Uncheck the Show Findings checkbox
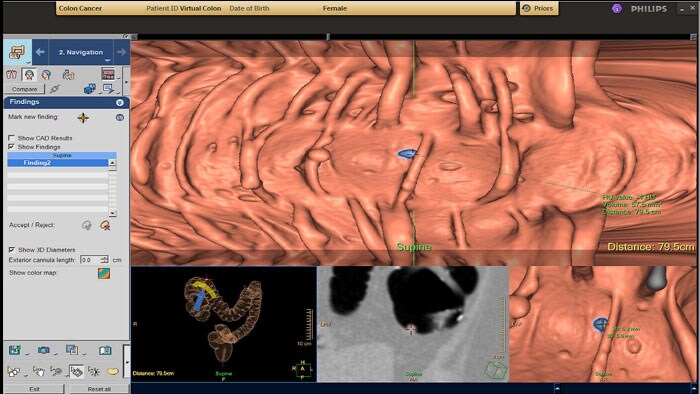This screenshot has width=700, height=394. (x=12, y=146)
